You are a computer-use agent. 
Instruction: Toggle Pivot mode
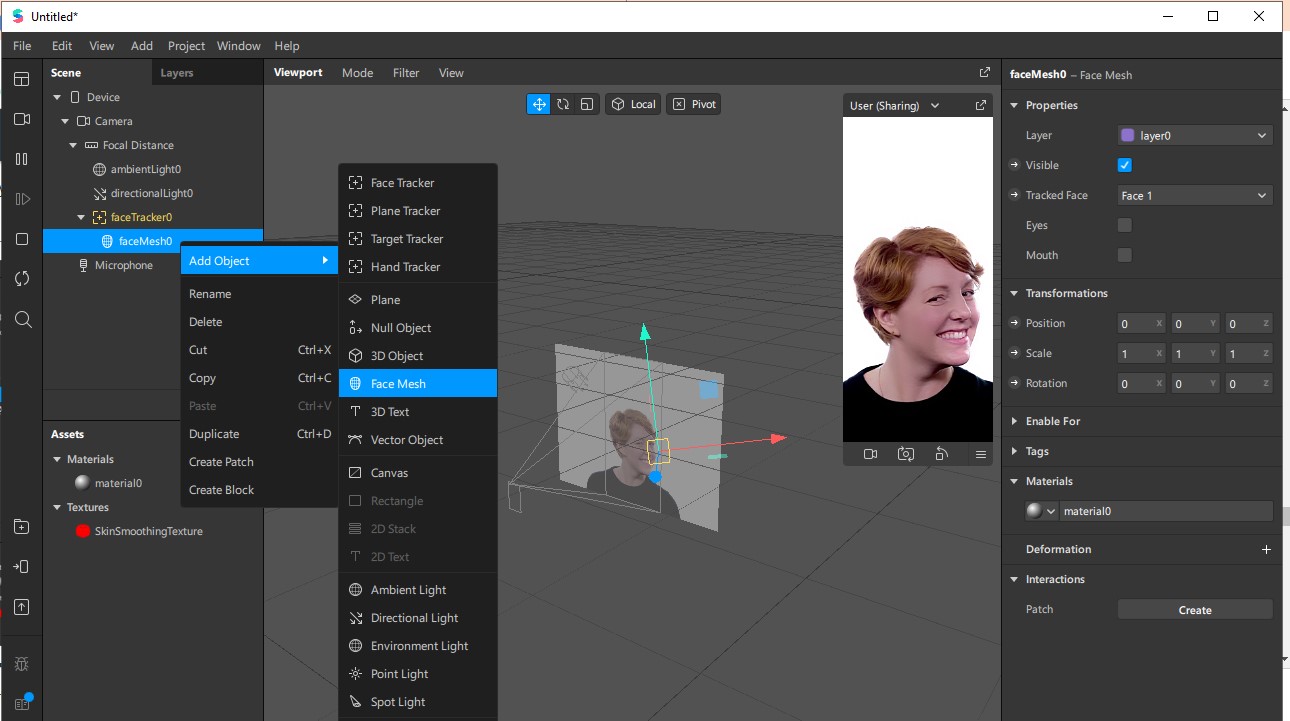pos(694,104)
